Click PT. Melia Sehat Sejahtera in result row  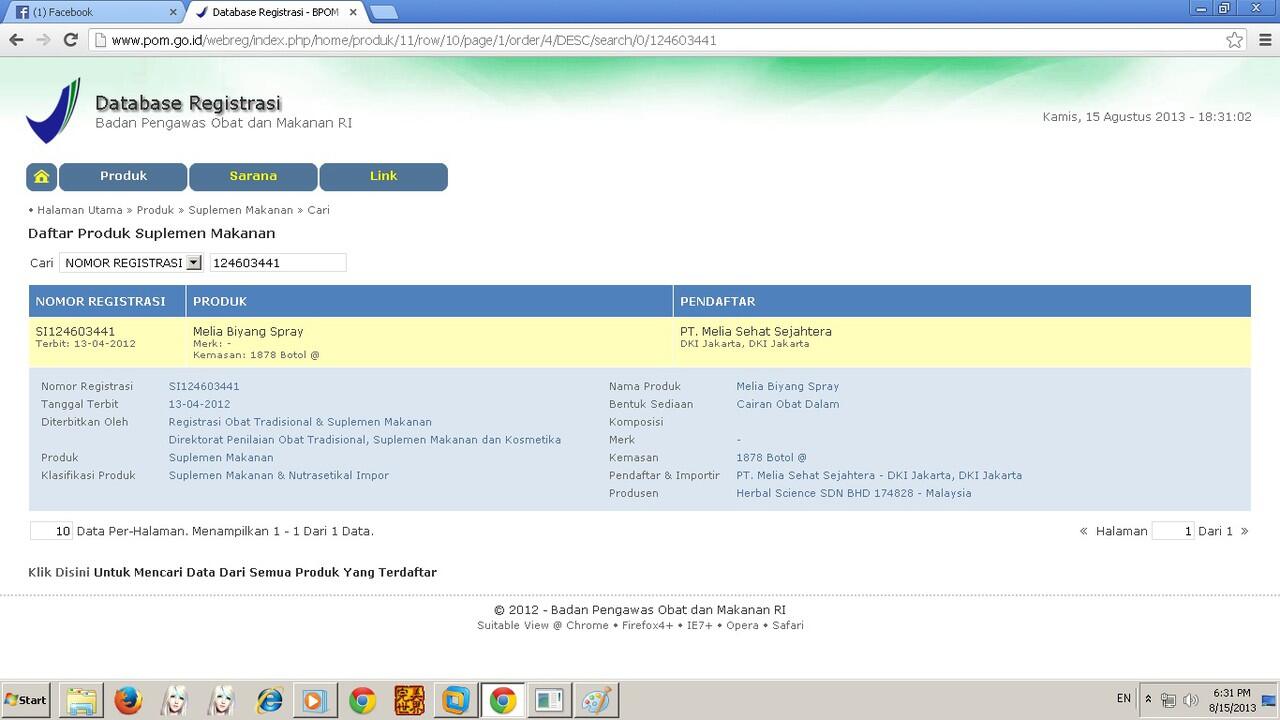[x=756, y=331]
